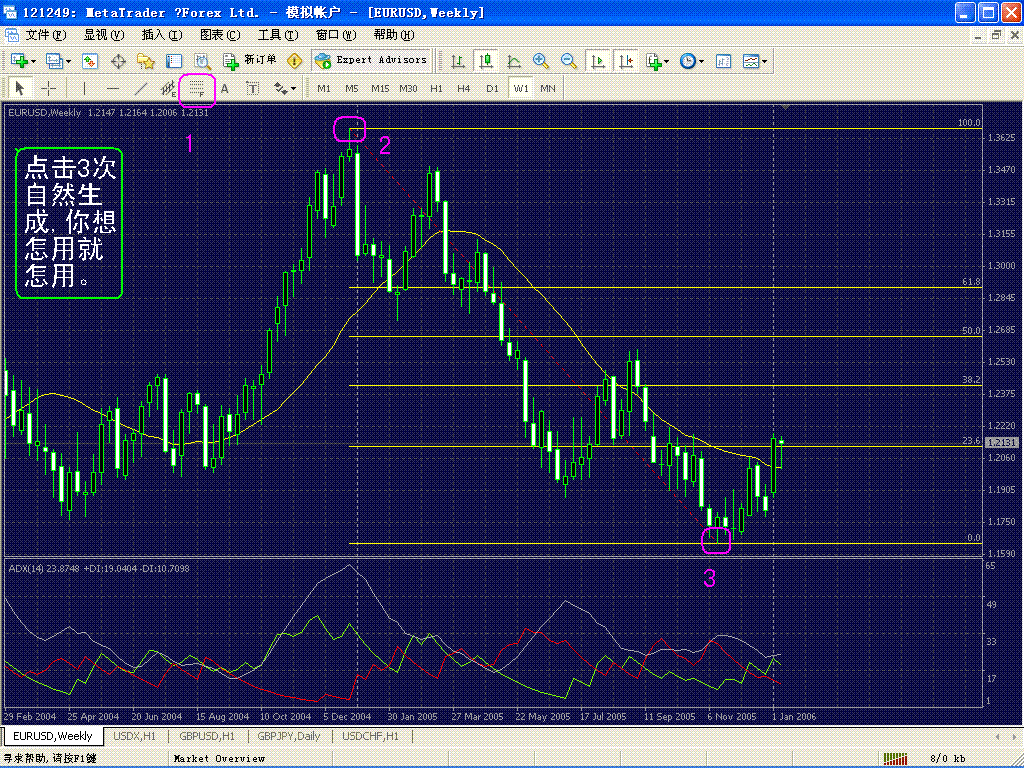The height and width of the screenshot is (768, 1025).
Task: Toggle the chart shift button
Action: coord(626,61)
